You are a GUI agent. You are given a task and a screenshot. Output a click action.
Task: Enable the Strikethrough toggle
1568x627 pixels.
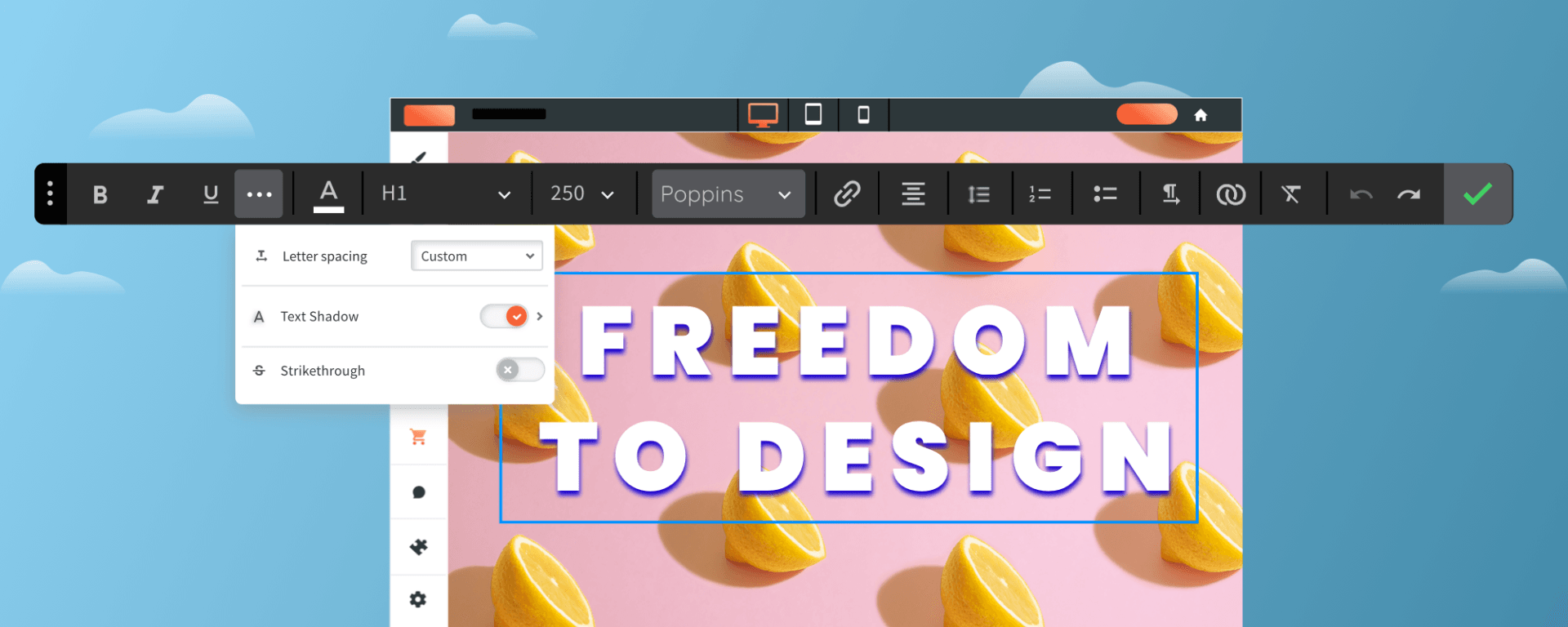(x=519, y=370)
